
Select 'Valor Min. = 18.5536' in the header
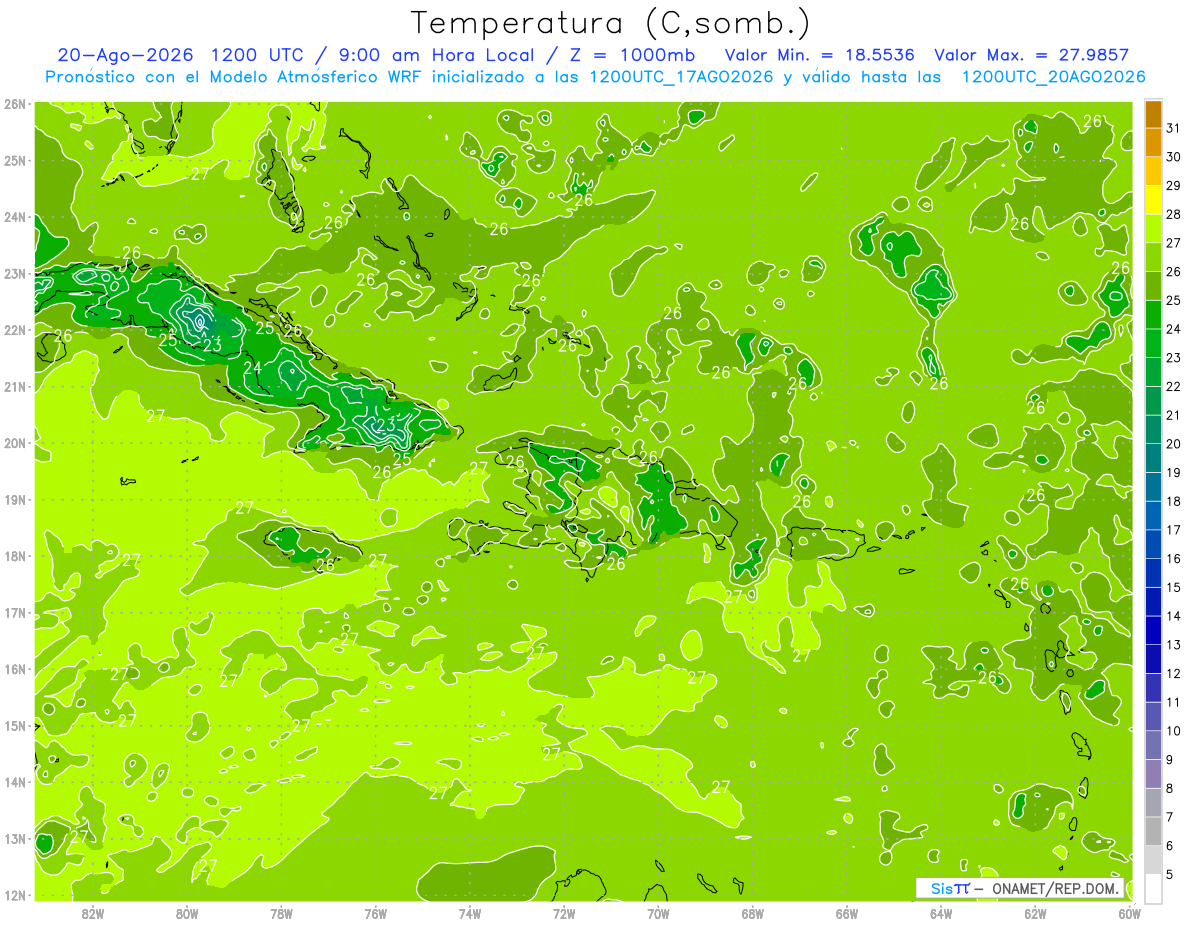pos(820,55)
